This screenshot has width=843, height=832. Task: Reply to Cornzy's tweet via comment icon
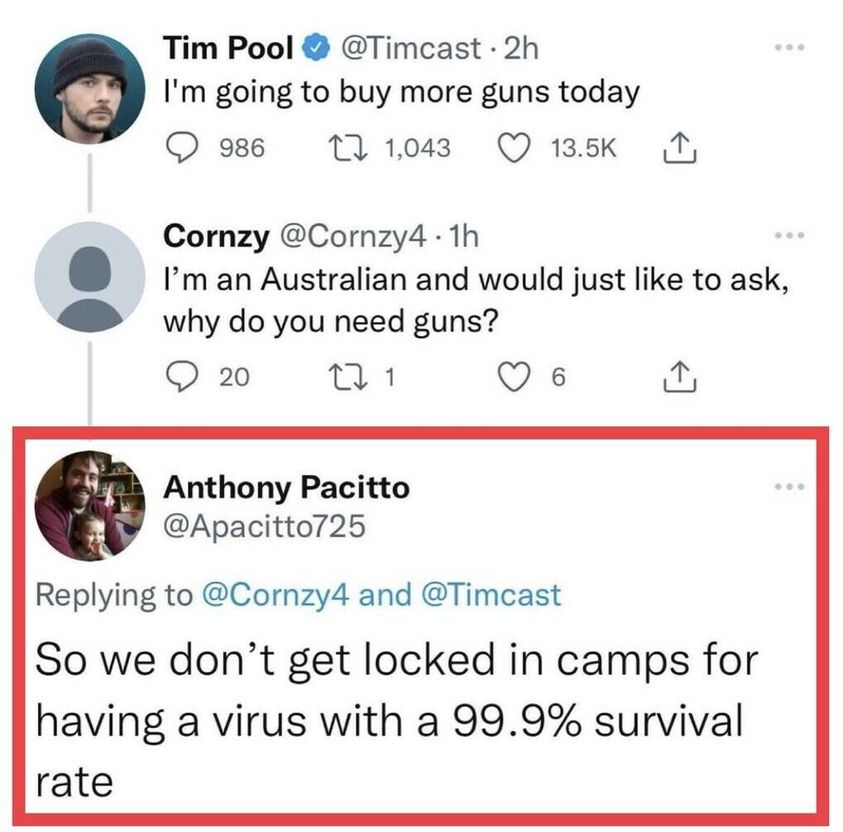click(181, 377)
